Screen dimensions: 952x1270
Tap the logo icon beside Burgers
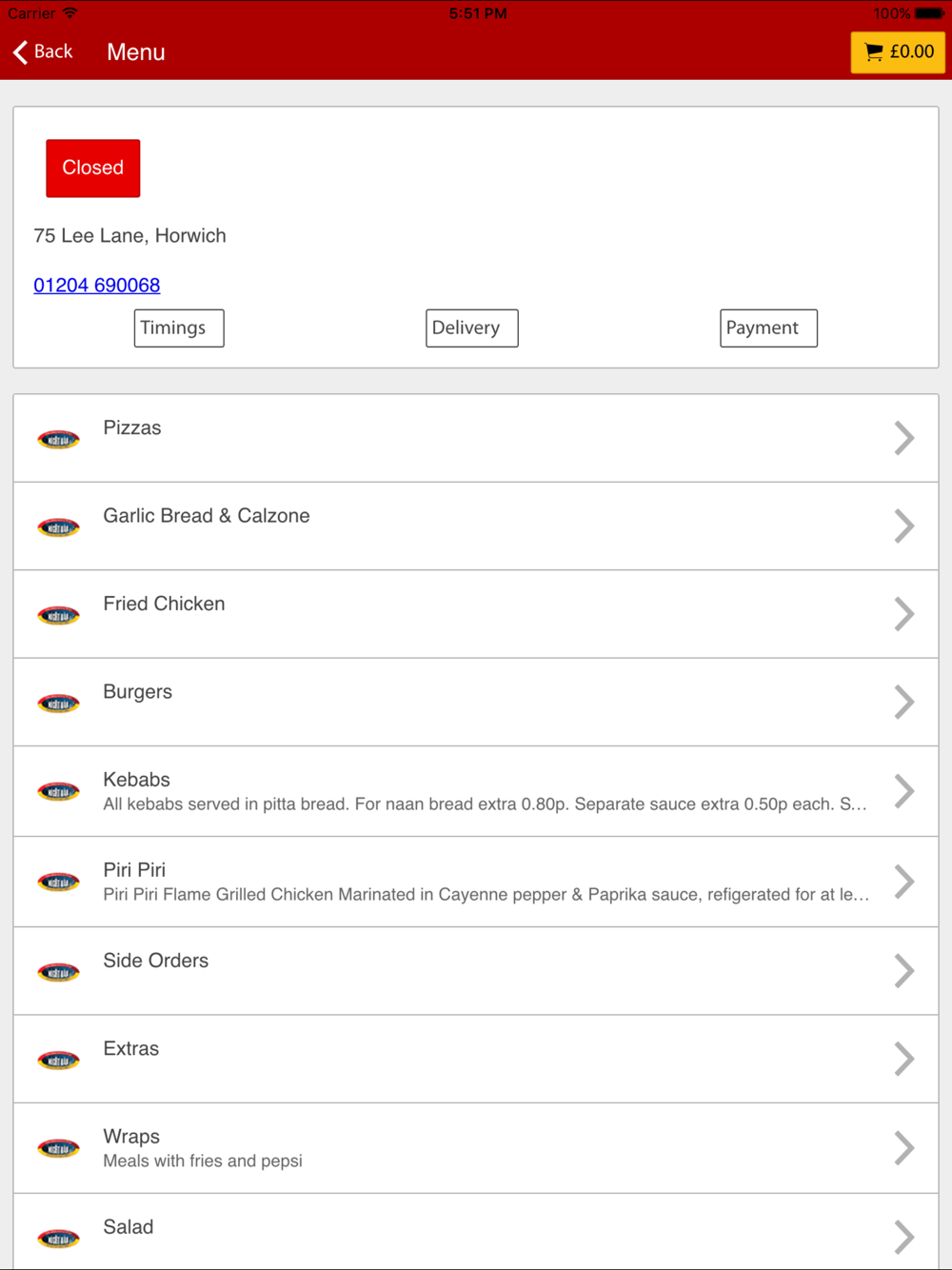tap(58, 703)
